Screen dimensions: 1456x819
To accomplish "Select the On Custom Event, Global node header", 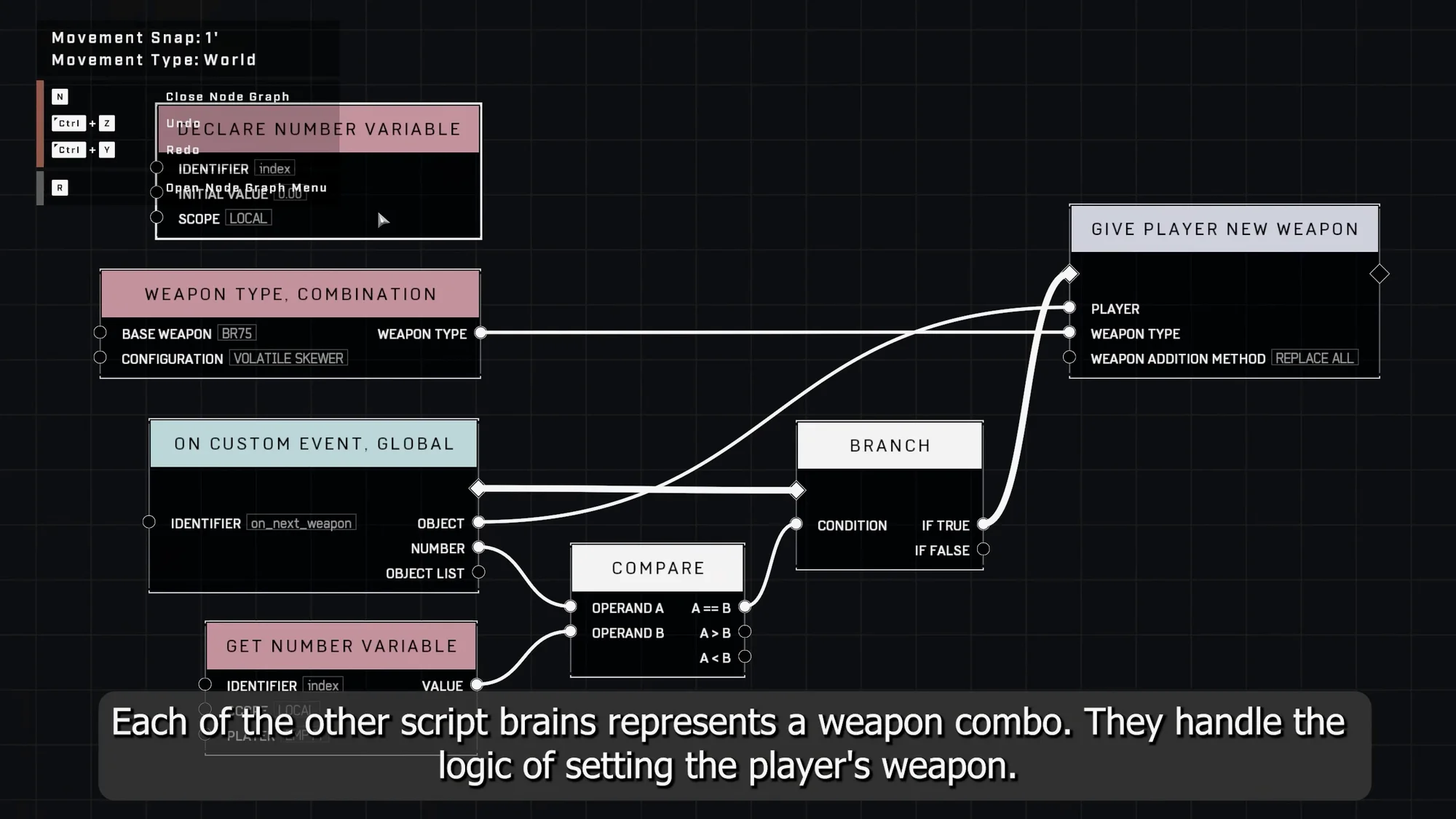I will click(x=314, y=443).
